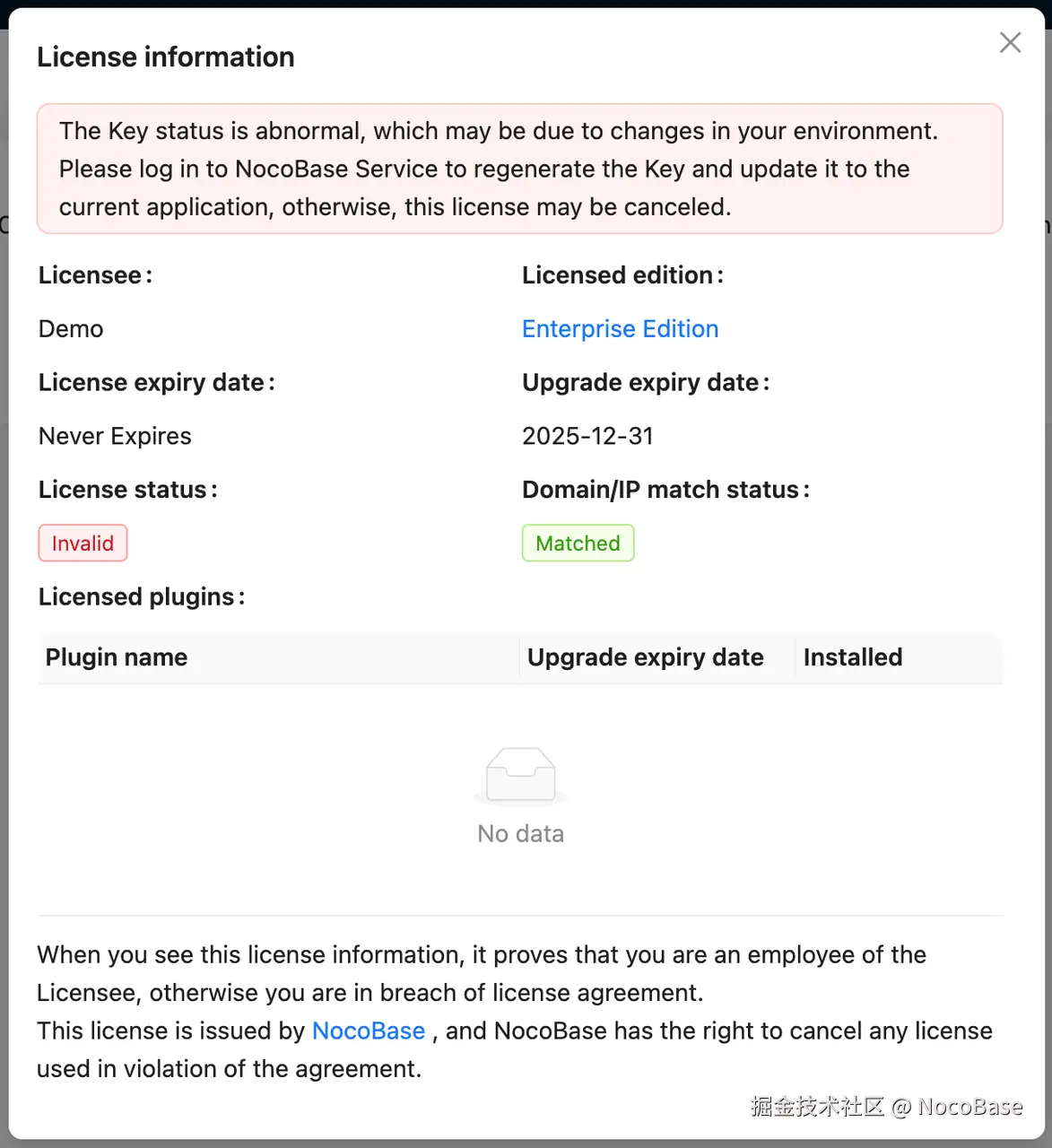Click the Plugin name column header

116,657
